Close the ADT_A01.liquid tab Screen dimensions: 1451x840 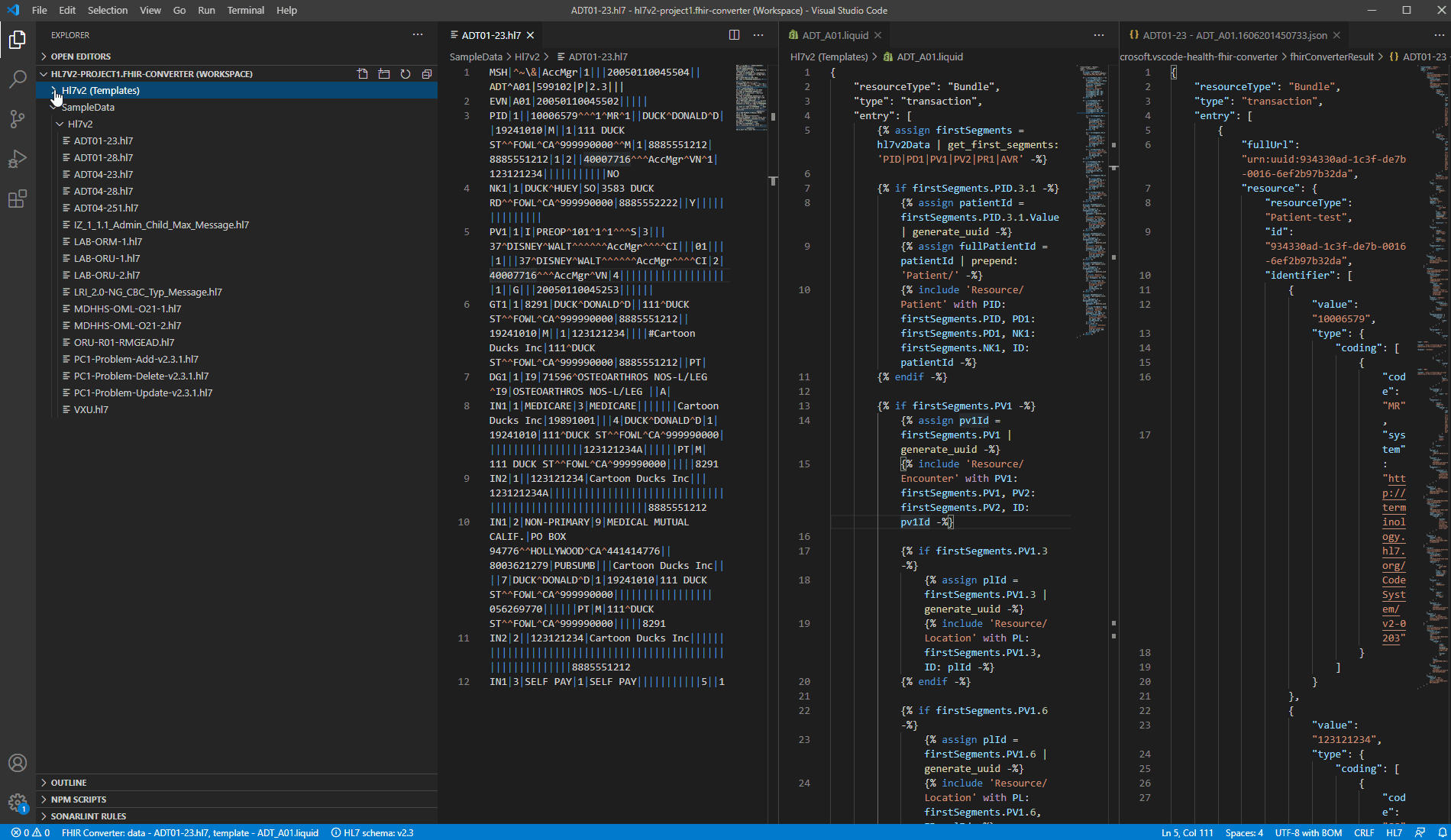(878, 35)
